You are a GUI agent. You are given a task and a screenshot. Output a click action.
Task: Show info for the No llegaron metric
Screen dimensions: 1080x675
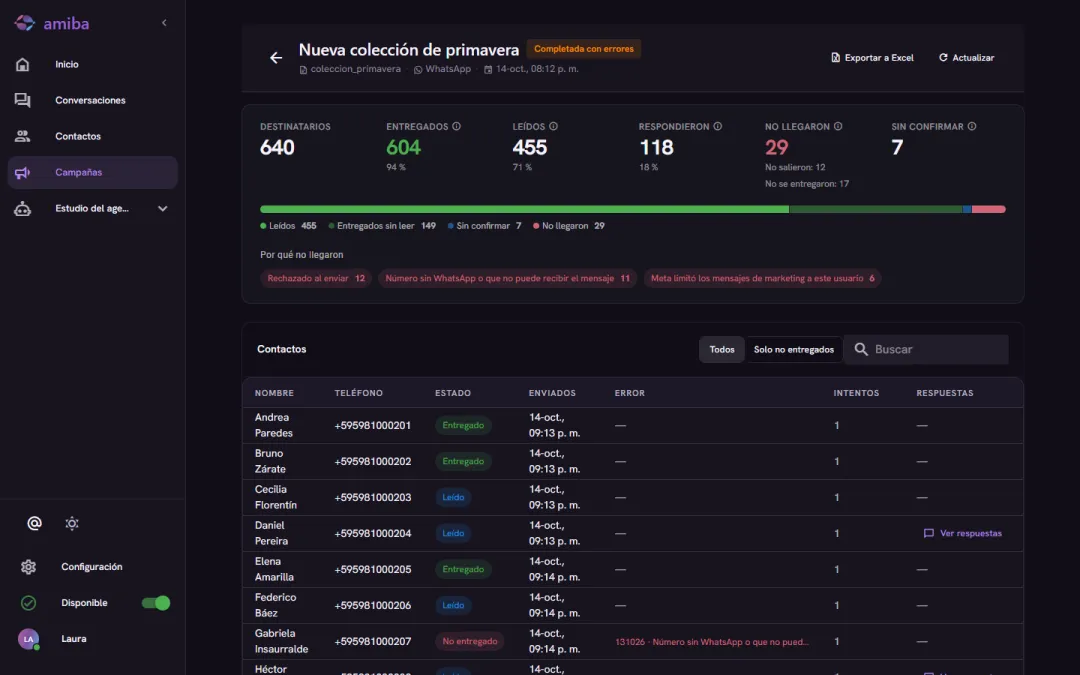(x=838, y=127)
